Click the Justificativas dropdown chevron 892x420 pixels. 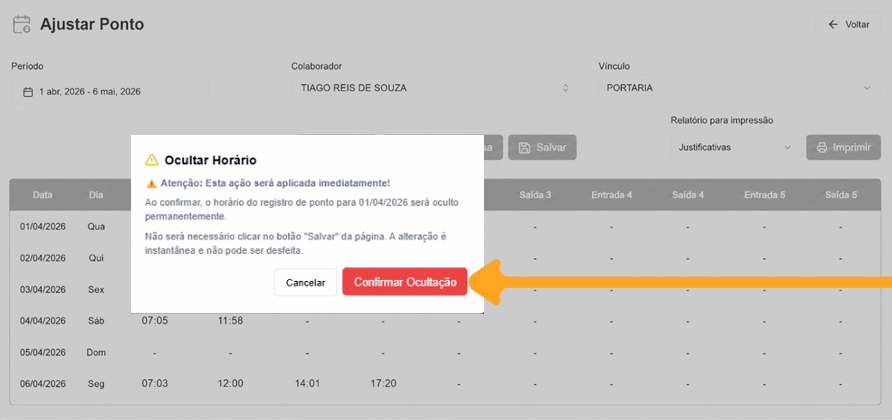788,147
